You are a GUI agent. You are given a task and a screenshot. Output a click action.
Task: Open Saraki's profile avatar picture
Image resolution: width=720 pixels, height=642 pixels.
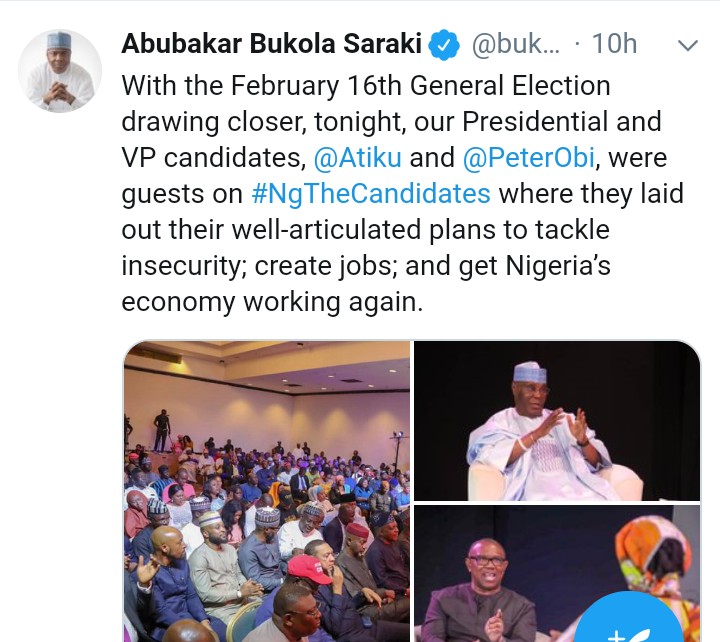tap(60, 71)
